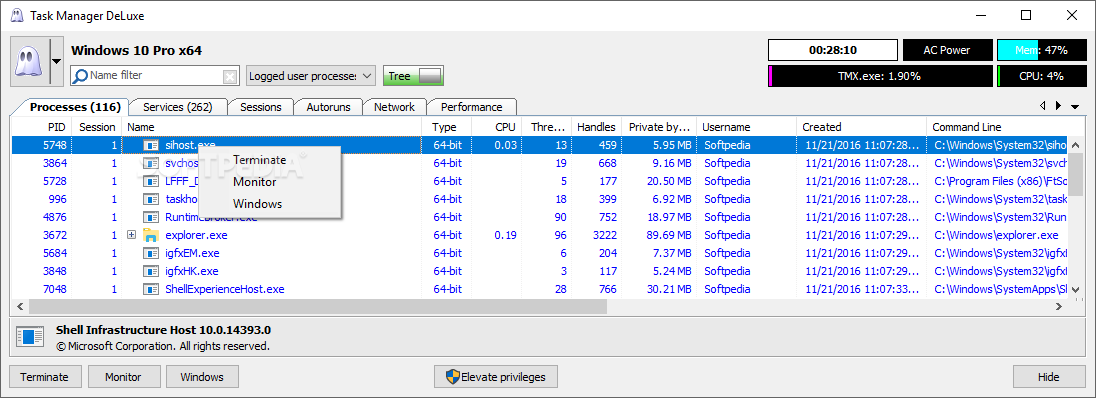Click the Terminate button at bottom
The image size is (1096, 398).
pyautogui.click(x=45, y=377)
